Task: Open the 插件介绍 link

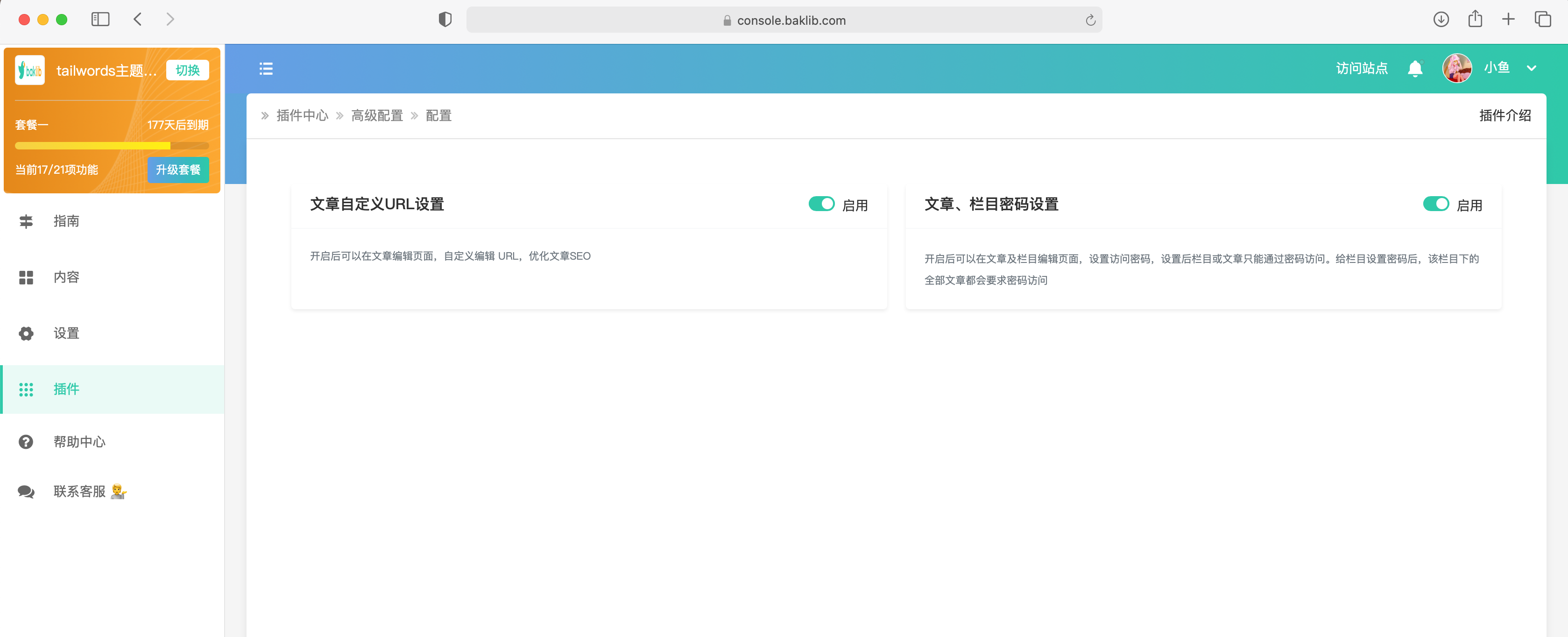Action: 1504,116
